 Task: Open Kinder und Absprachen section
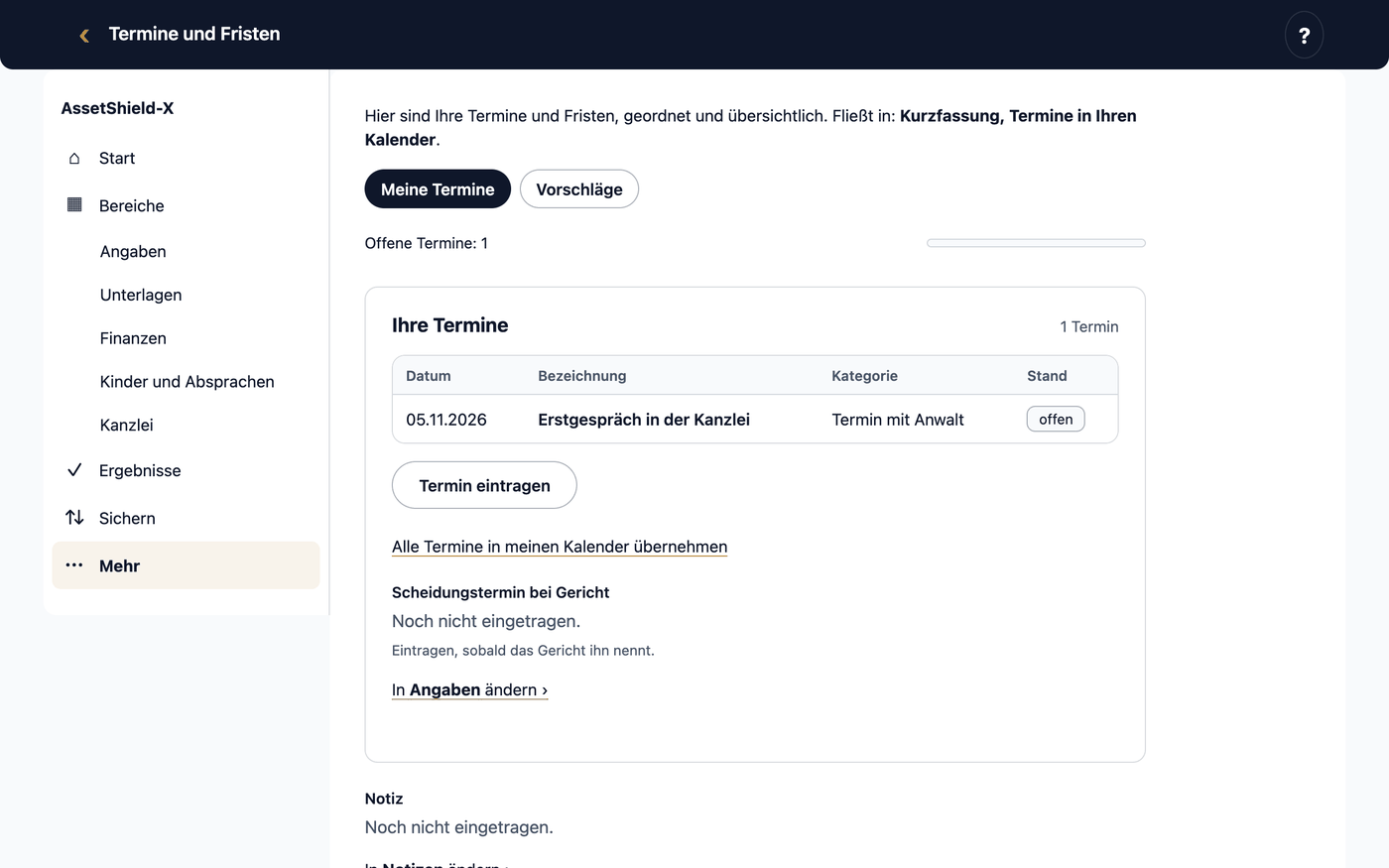(x=187, y=382)
